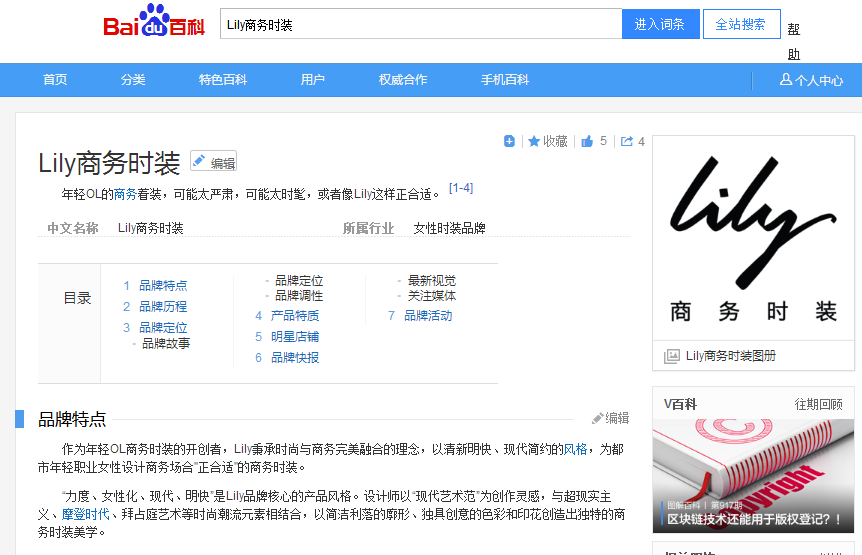Click 编辑 next to 品牌特点 section
The height and width of the screenshot is (555, 862).
(x=610, y=418)
